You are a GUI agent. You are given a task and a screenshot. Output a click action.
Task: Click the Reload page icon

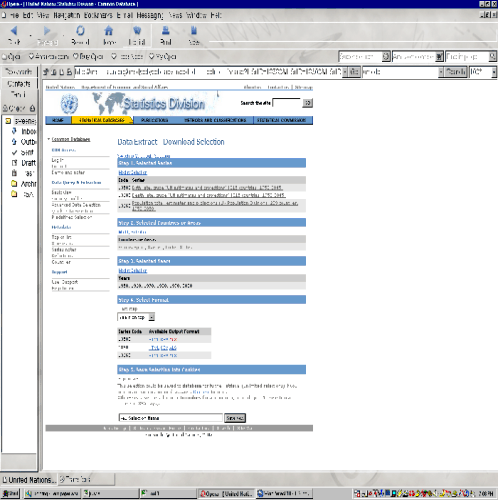click(x=80, y=31)
